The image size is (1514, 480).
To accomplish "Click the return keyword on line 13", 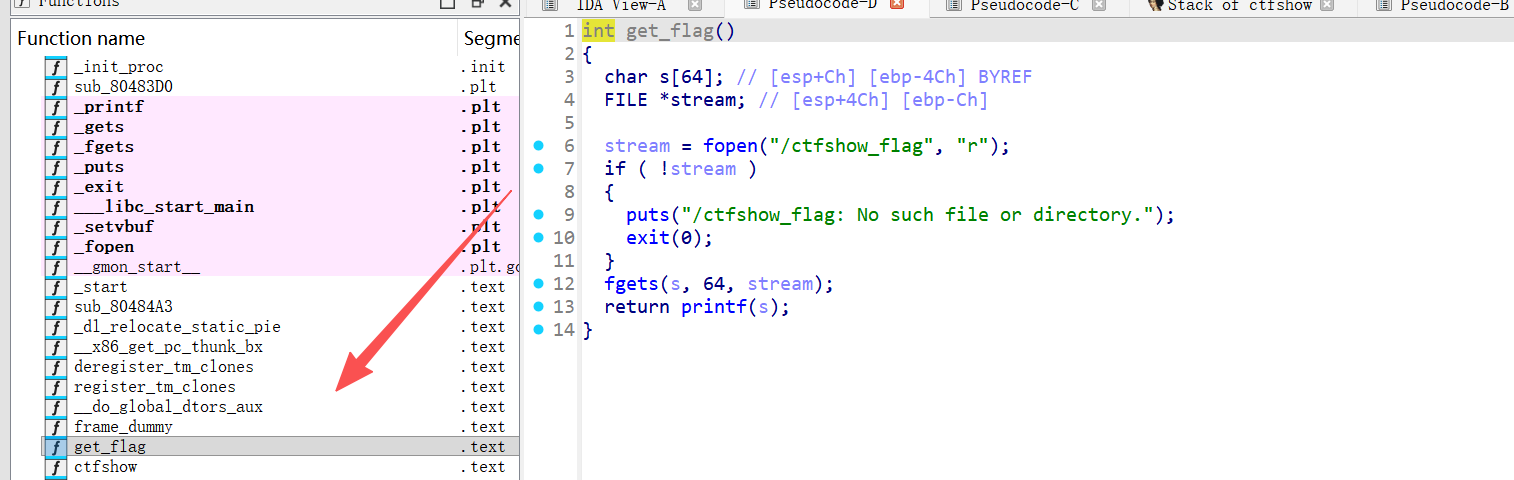I will pyautogui.click(x=637, y=307).
